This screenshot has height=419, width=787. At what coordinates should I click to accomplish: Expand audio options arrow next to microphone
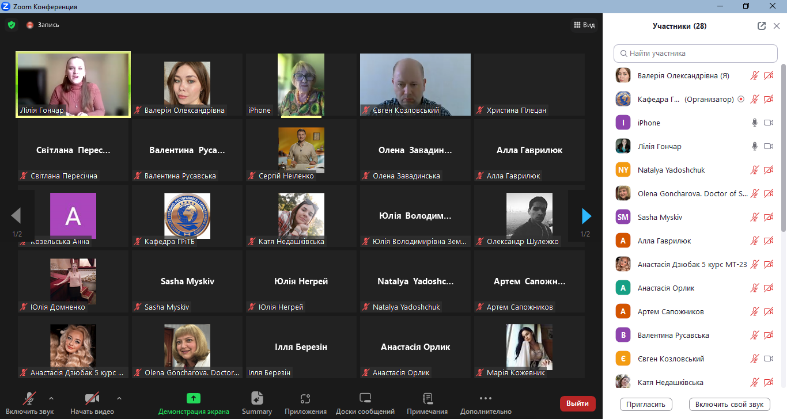pos(51,398)
